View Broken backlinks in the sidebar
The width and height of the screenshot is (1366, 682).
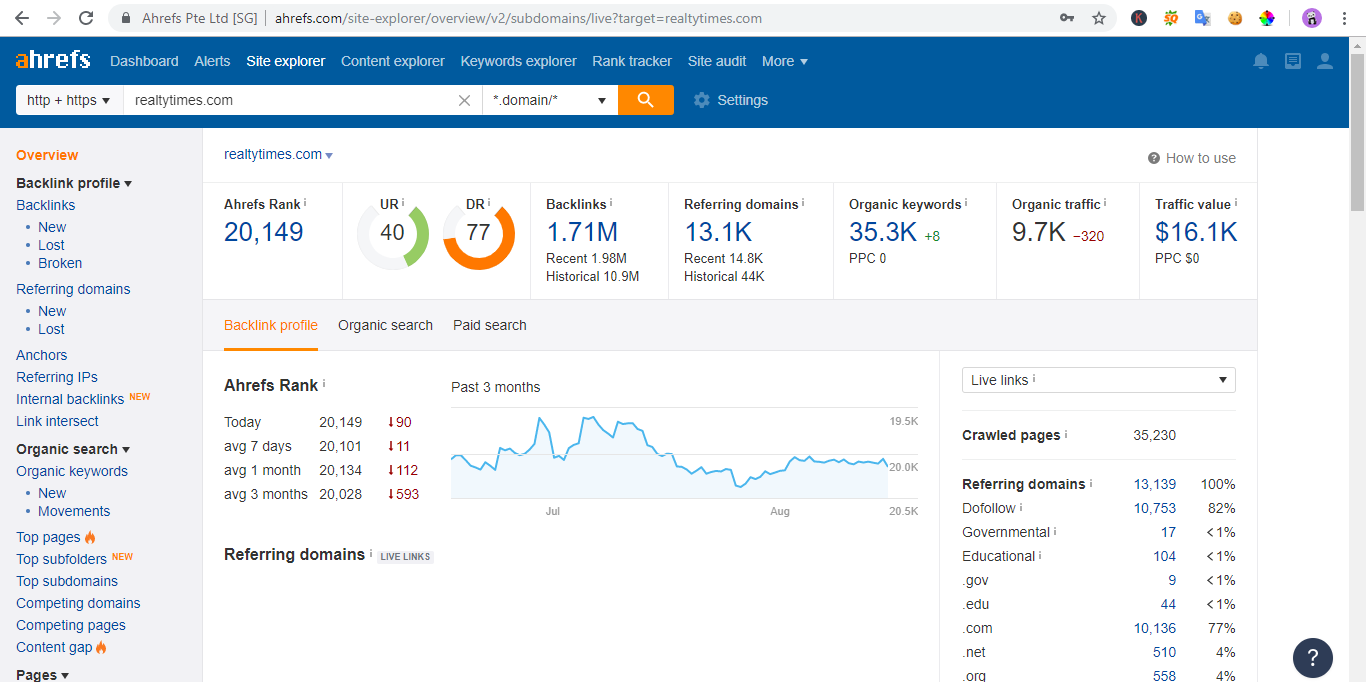coord(59,263)
